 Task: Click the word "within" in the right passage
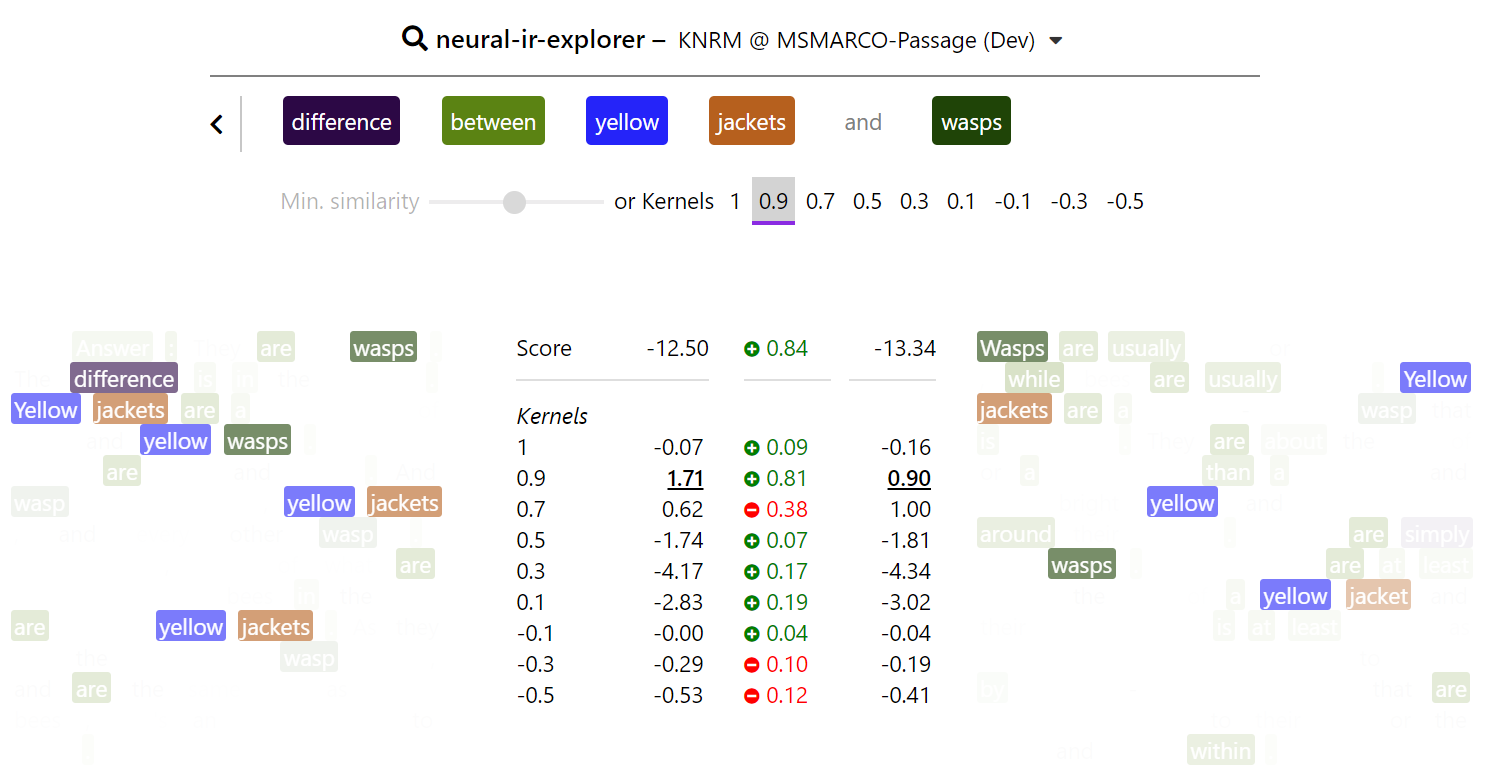(1221, 750)
